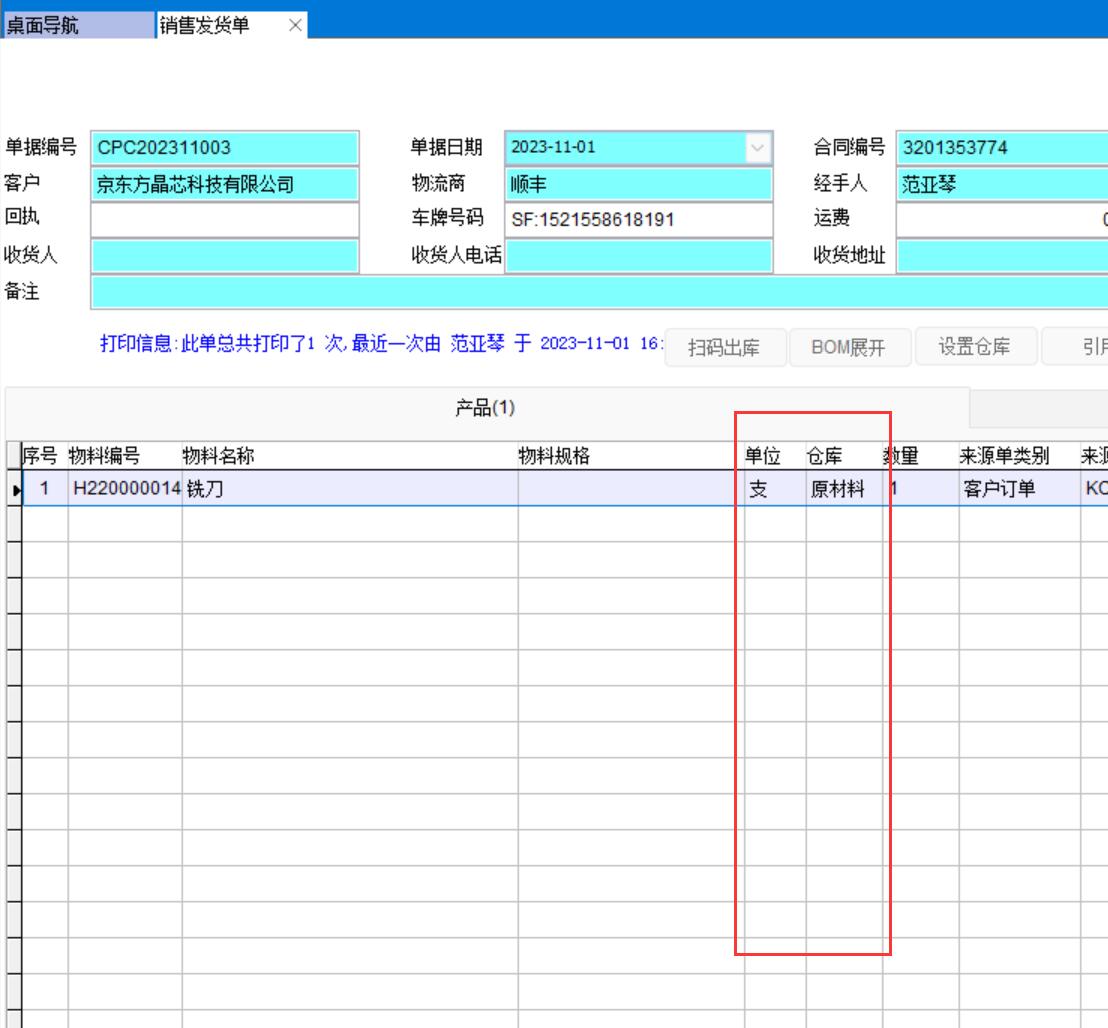Screen dimensions: 1108x1028
Task: Open the 产品(1) tab
Action: [x=485, y=408]
